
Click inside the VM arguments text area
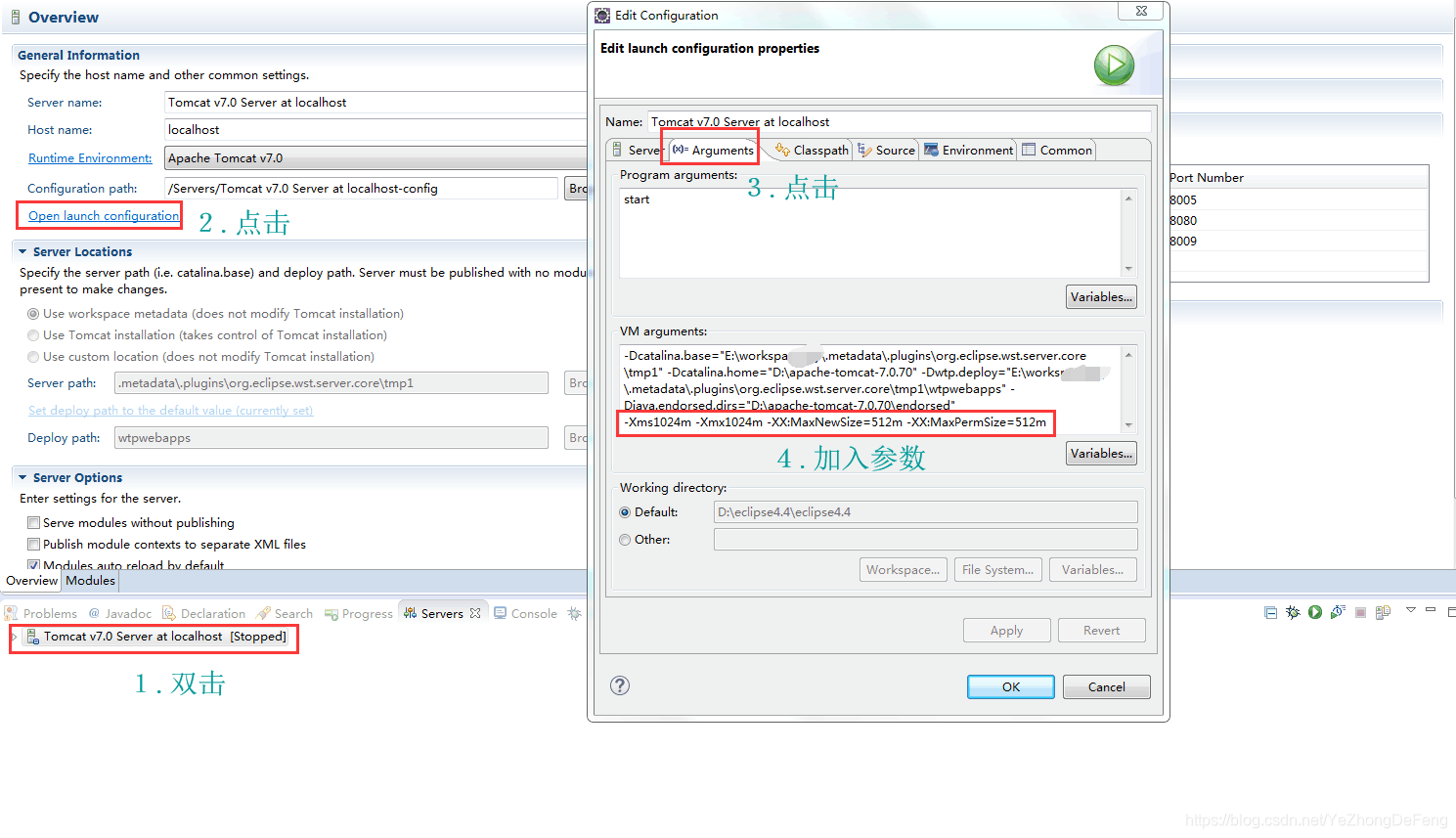(x=870, y=389)
